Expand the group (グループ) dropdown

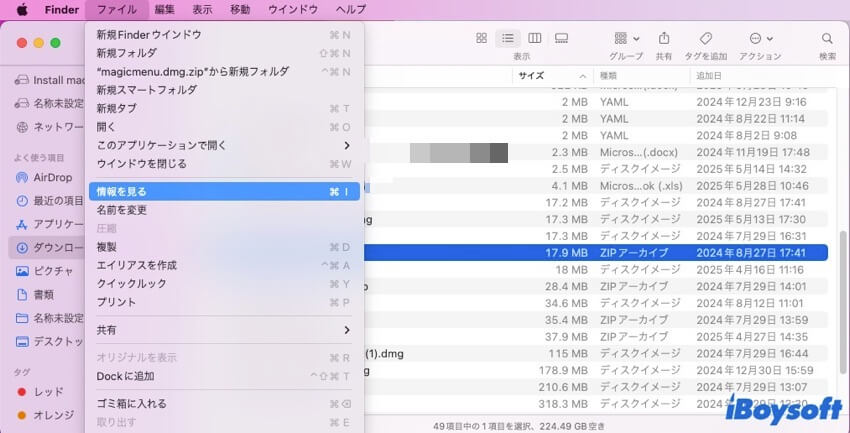(x=625, y=38)
